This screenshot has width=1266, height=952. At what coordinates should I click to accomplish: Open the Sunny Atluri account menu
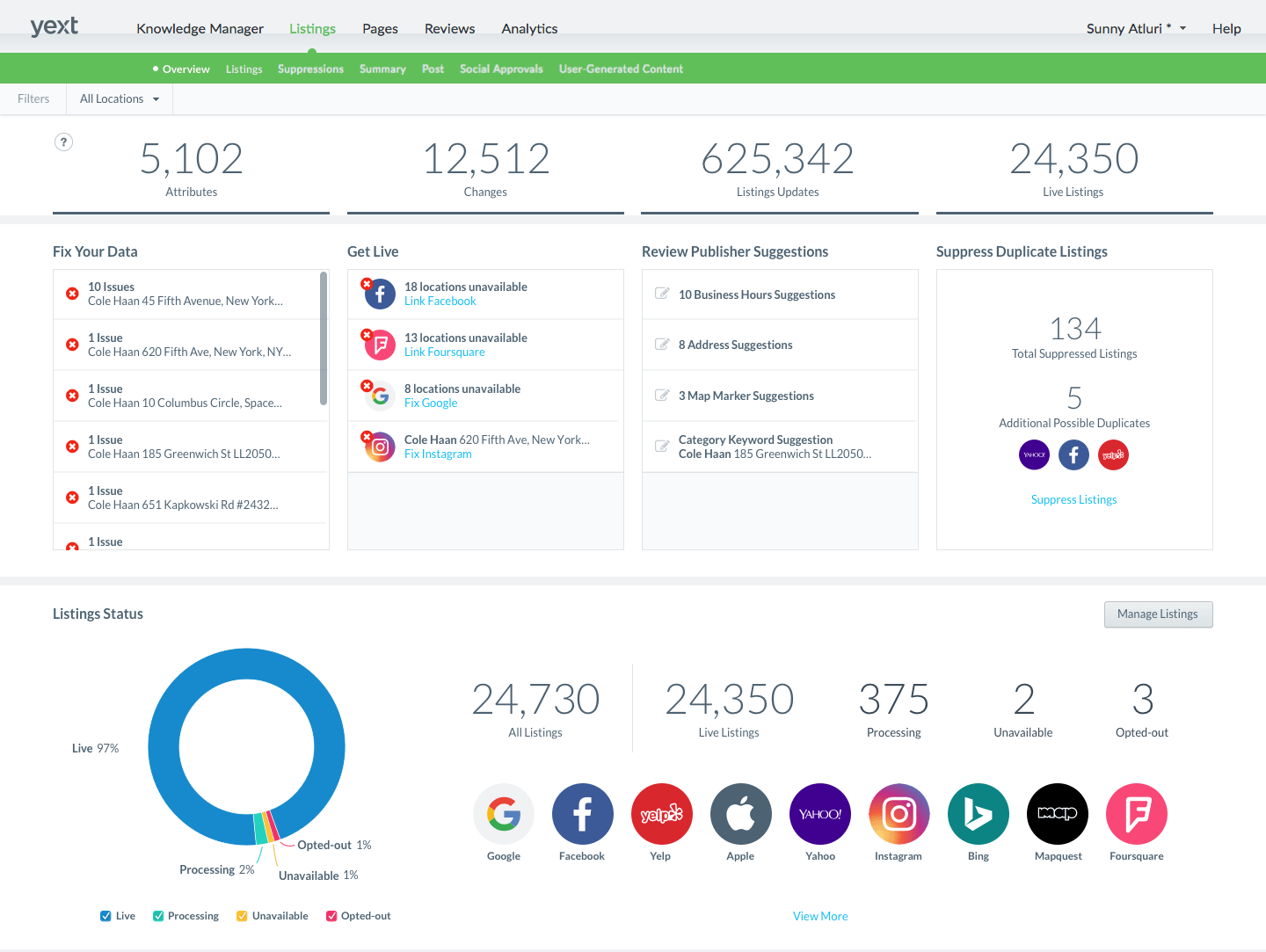[1135, 29]
